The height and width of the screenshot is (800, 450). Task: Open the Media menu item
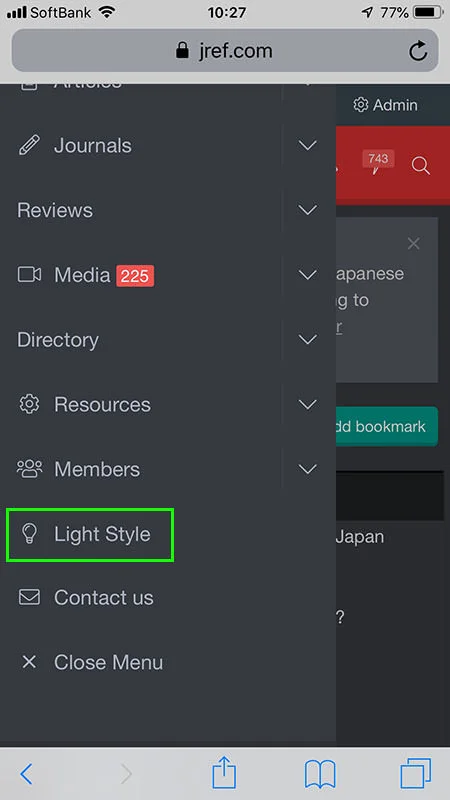(82, 275)
